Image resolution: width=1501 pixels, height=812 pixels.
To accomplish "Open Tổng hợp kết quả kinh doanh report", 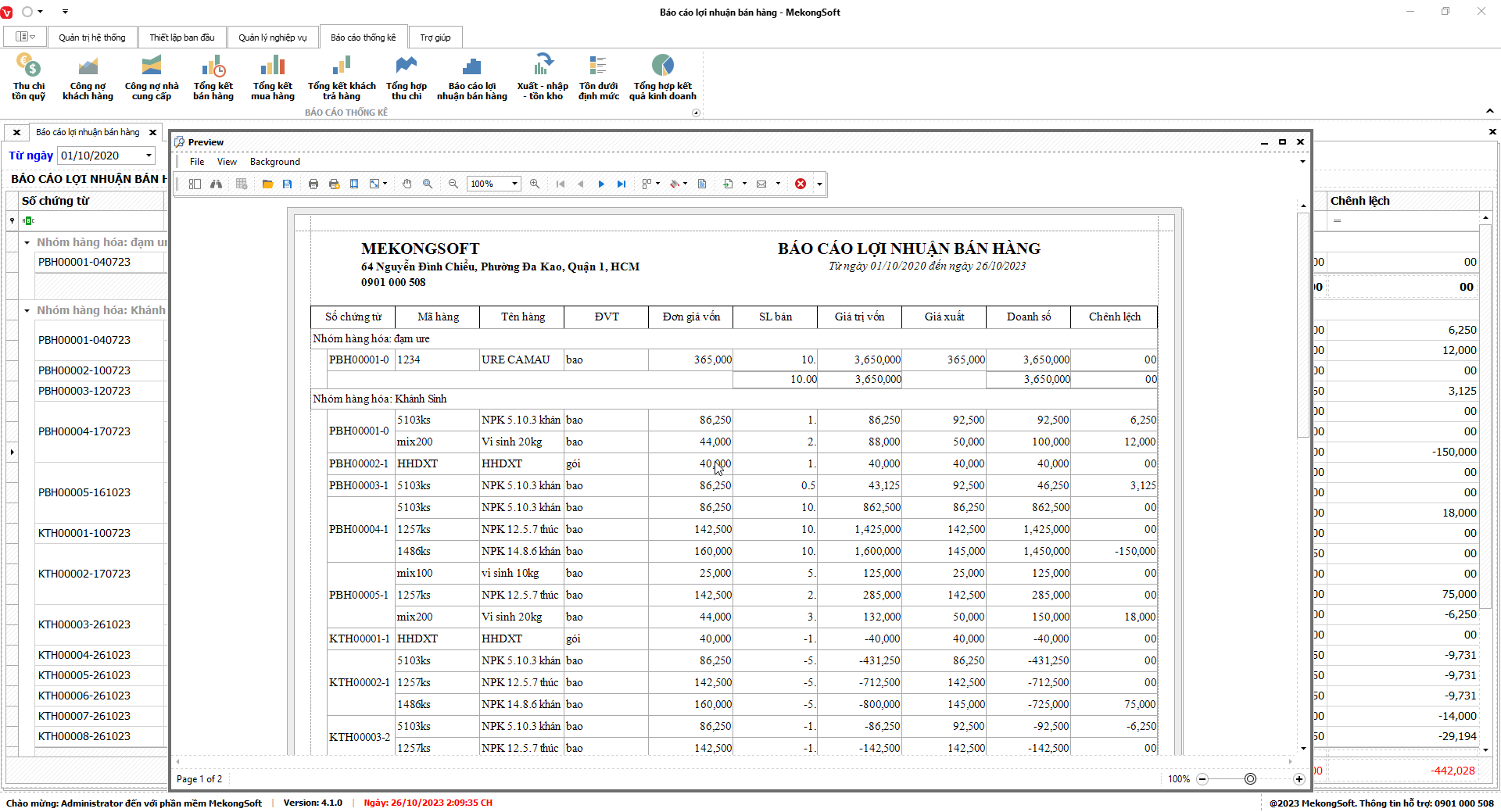I will pyautogui.click(x=662, y=77).
